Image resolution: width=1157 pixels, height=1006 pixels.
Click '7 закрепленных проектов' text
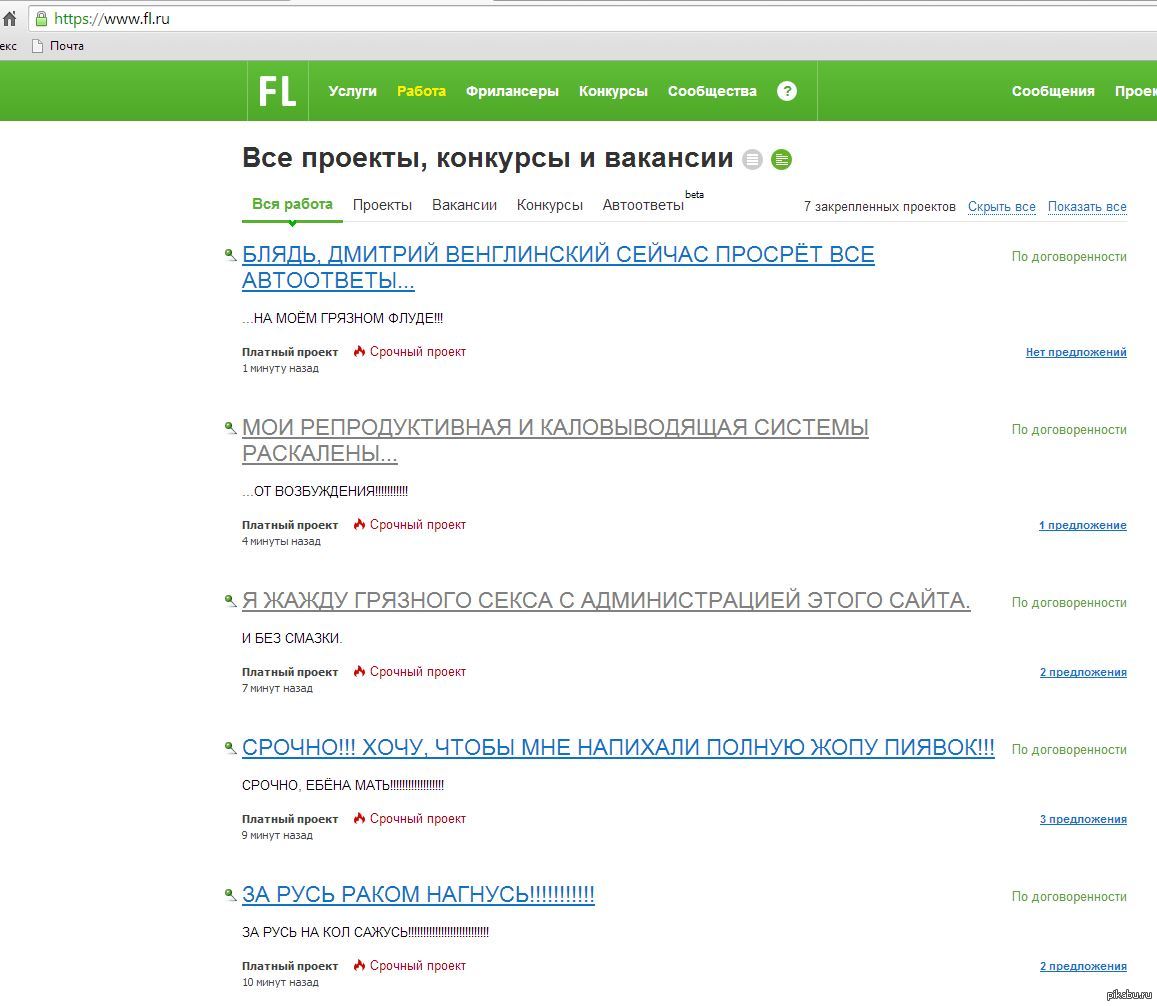880,207
